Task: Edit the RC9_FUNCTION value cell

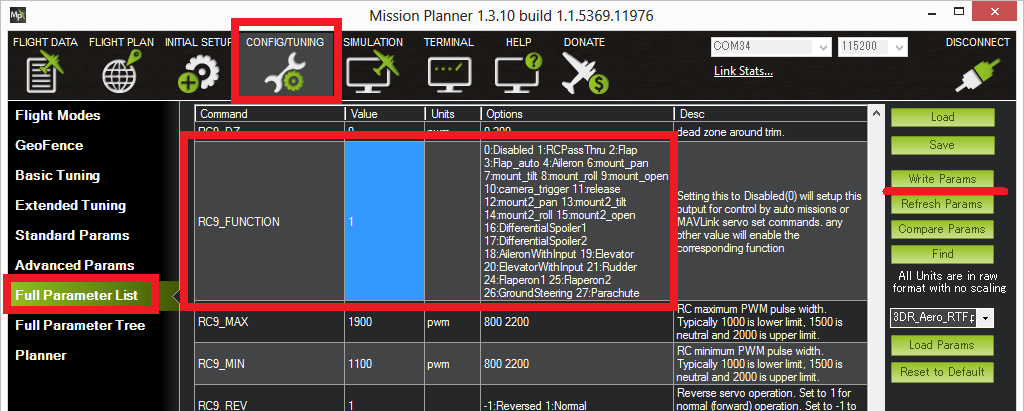Action: click(383, 221)
